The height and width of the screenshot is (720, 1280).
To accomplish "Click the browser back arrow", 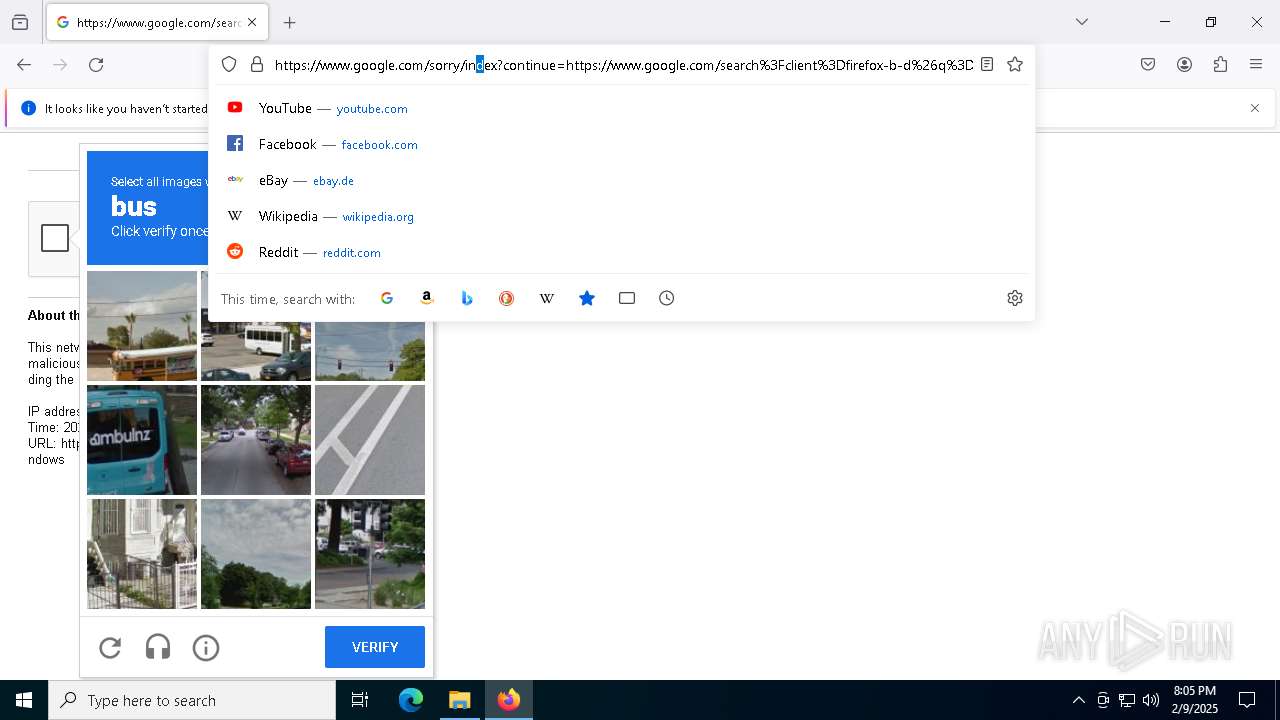I will pos(24,65).
